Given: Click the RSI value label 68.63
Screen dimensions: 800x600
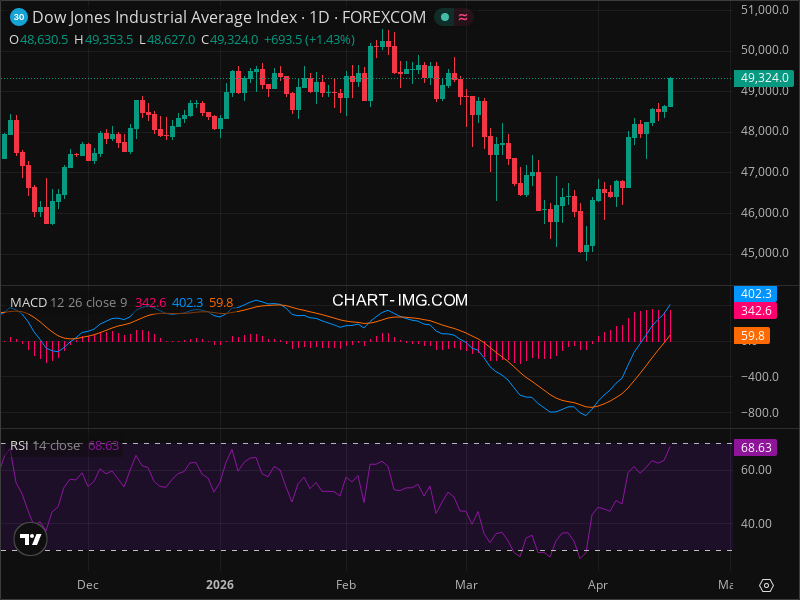Looking at the screenshot, I should tap(755, 447).
